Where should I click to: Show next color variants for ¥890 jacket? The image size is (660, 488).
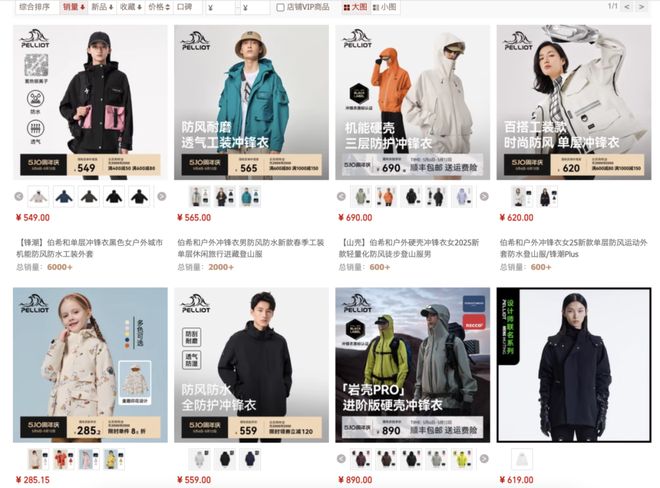(x=484, y=459)
